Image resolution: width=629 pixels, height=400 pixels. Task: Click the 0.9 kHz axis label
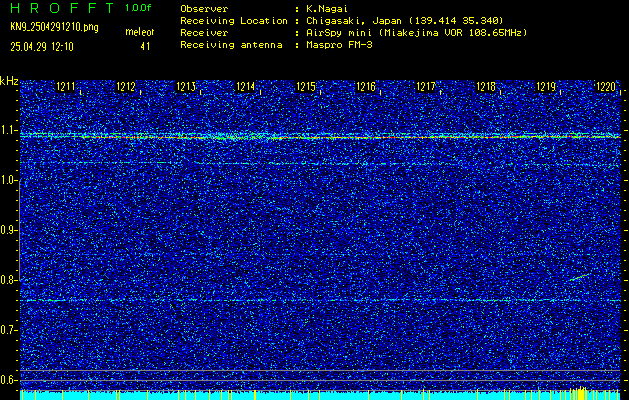(x=8, y=230)
